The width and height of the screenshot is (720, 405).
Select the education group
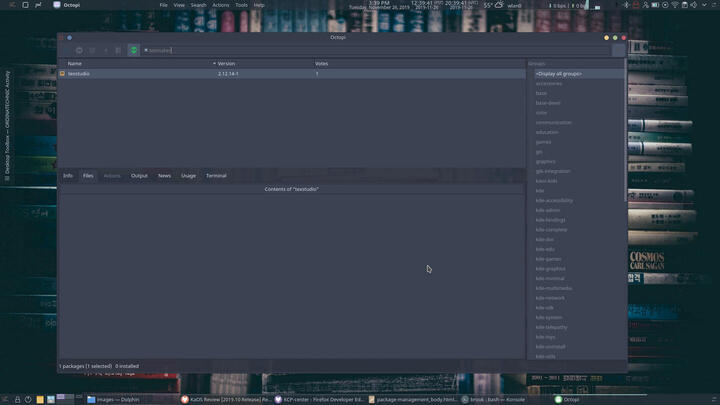[547, 132]
